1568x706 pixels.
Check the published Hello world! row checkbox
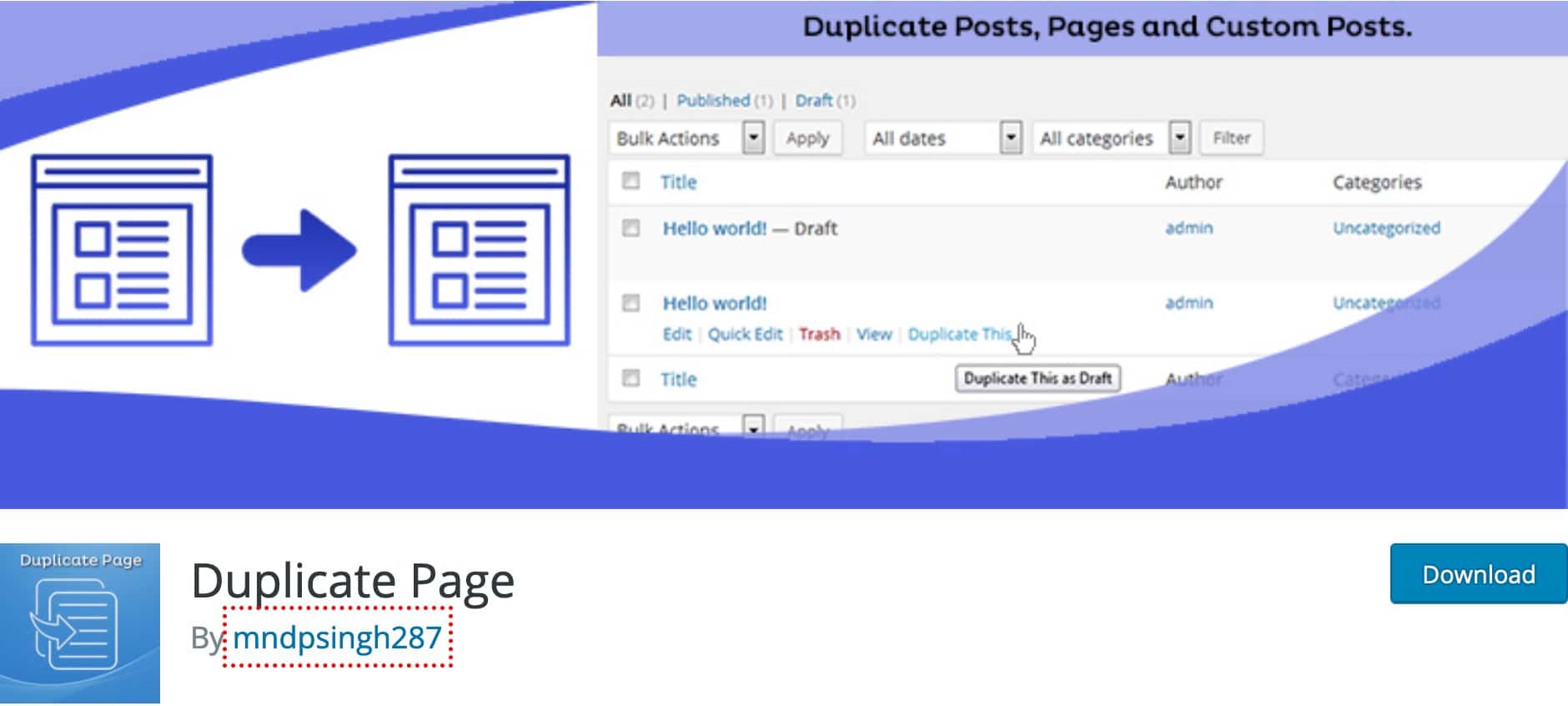631,302
